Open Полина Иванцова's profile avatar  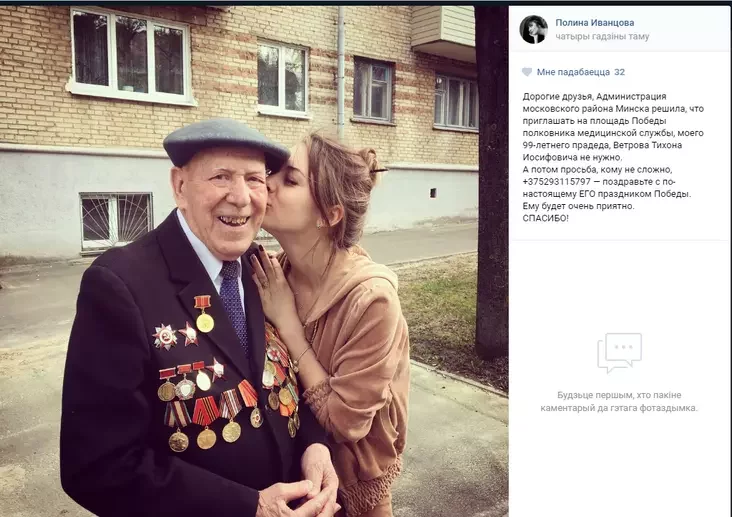coord(533,29)
